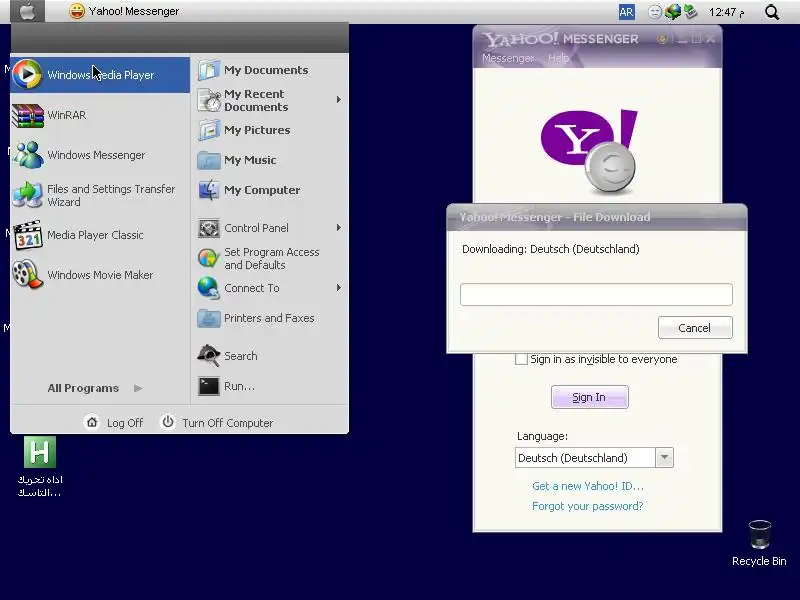
Task: Cancel the Deutsch language download
Action: tap(695, 328)
